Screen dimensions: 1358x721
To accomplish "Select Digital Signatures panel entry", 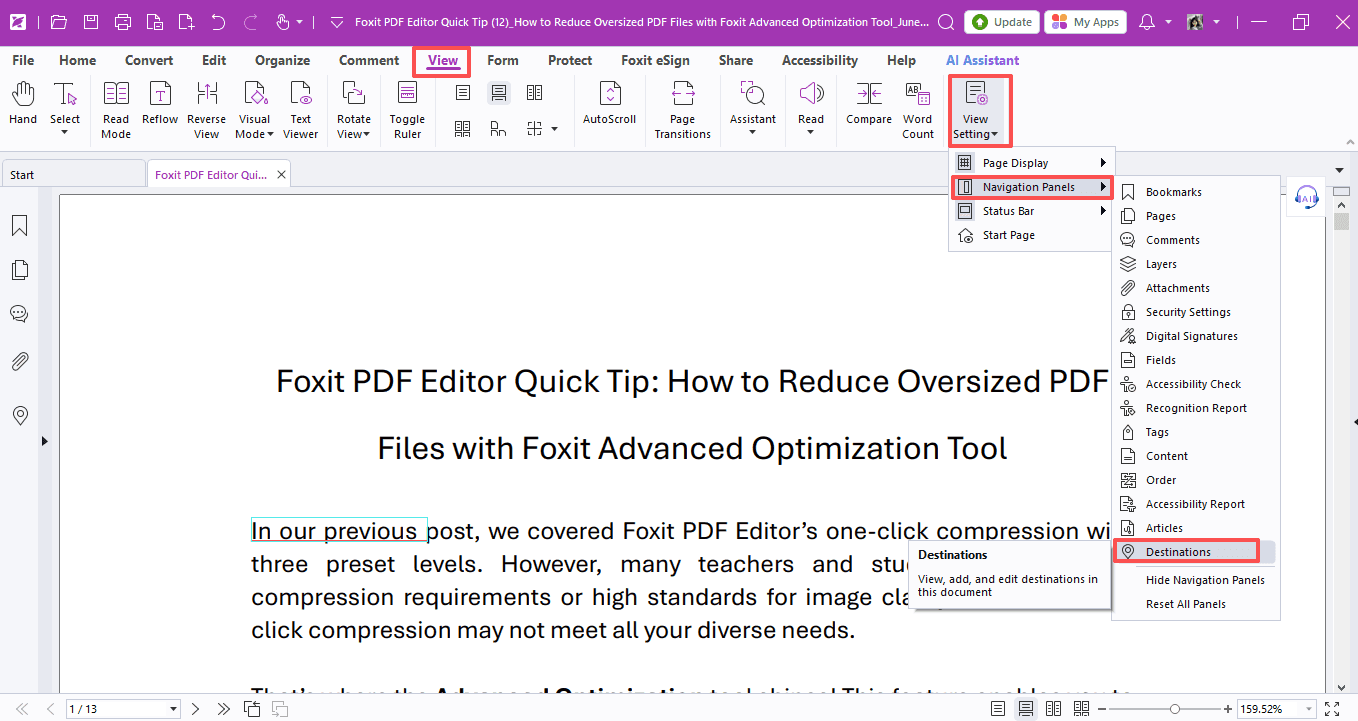I will tap(1196, 336).
